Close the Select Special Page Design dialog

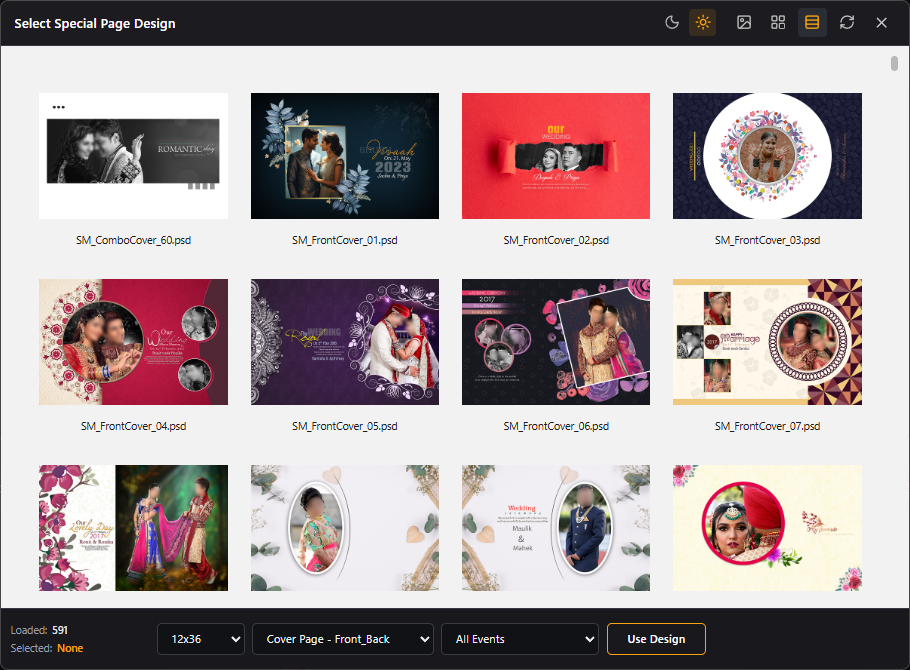click(881, 23)
